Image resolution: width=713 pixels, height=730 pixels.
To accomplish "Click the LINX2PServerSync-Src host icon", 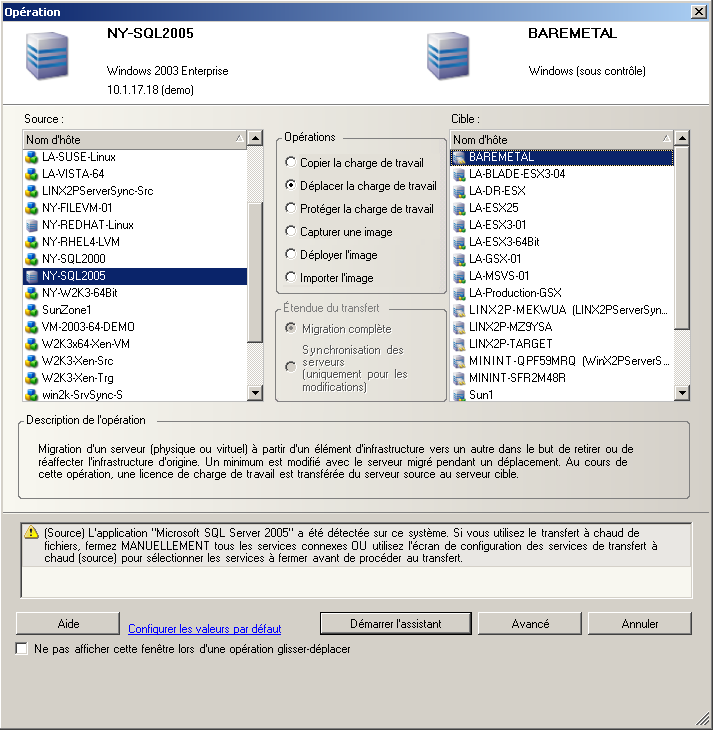I will coord(31,191).
